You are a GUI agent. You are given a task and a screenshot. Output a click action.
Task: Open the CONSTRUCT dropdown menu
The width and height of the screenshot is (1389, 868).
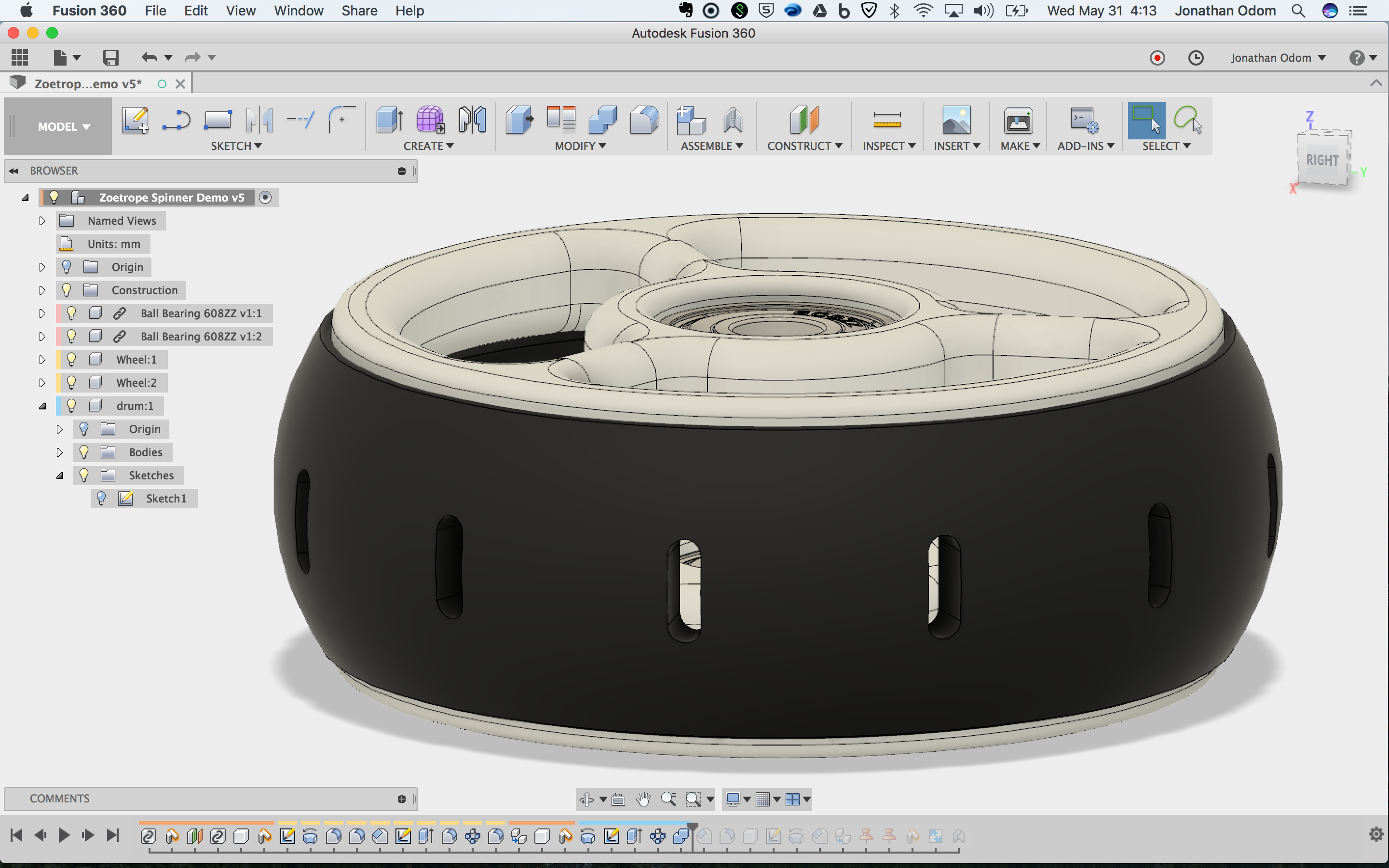[x=804, y=146]
